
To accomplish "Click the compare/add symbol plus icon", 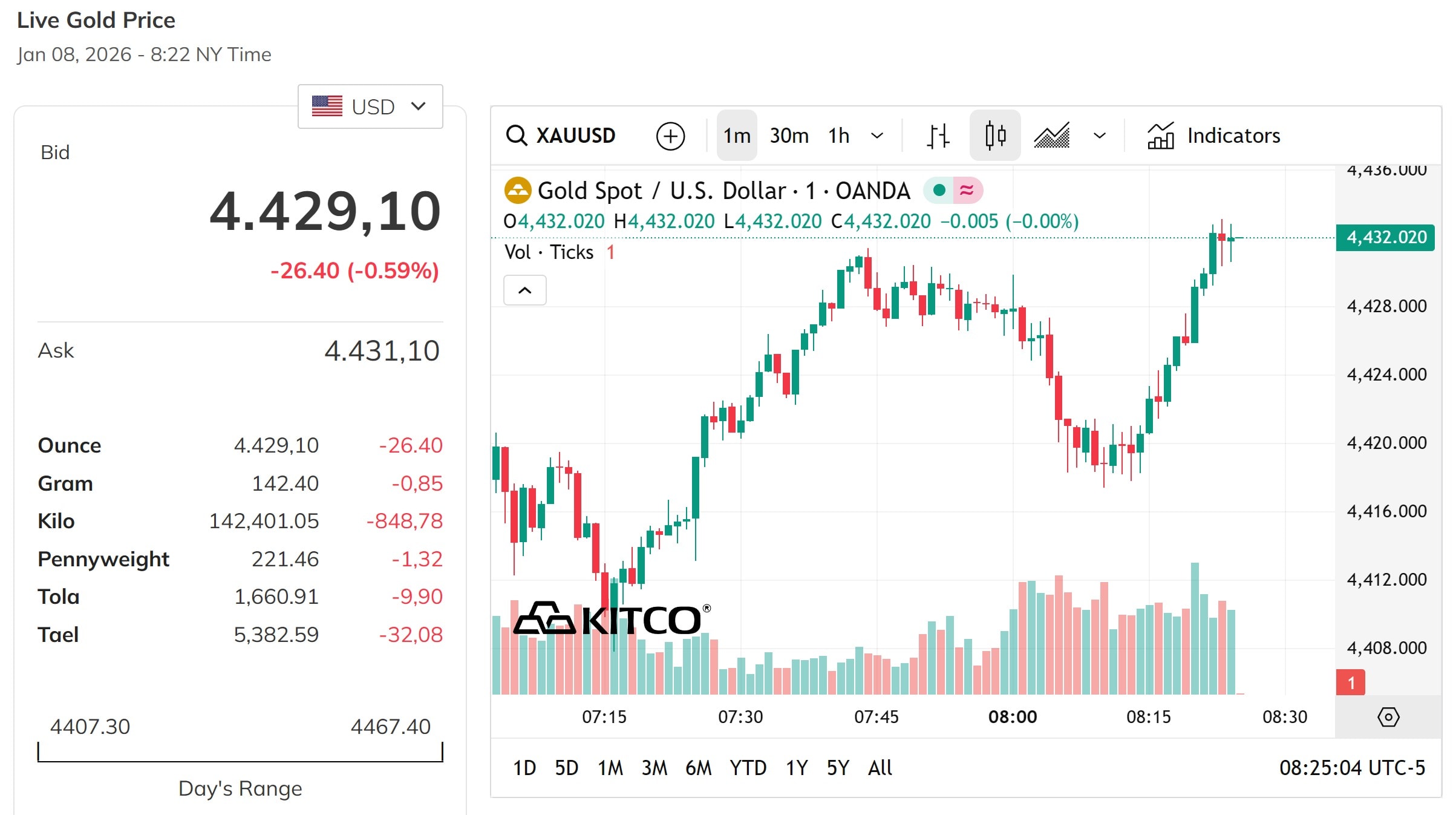I will (x=670, y=136).
